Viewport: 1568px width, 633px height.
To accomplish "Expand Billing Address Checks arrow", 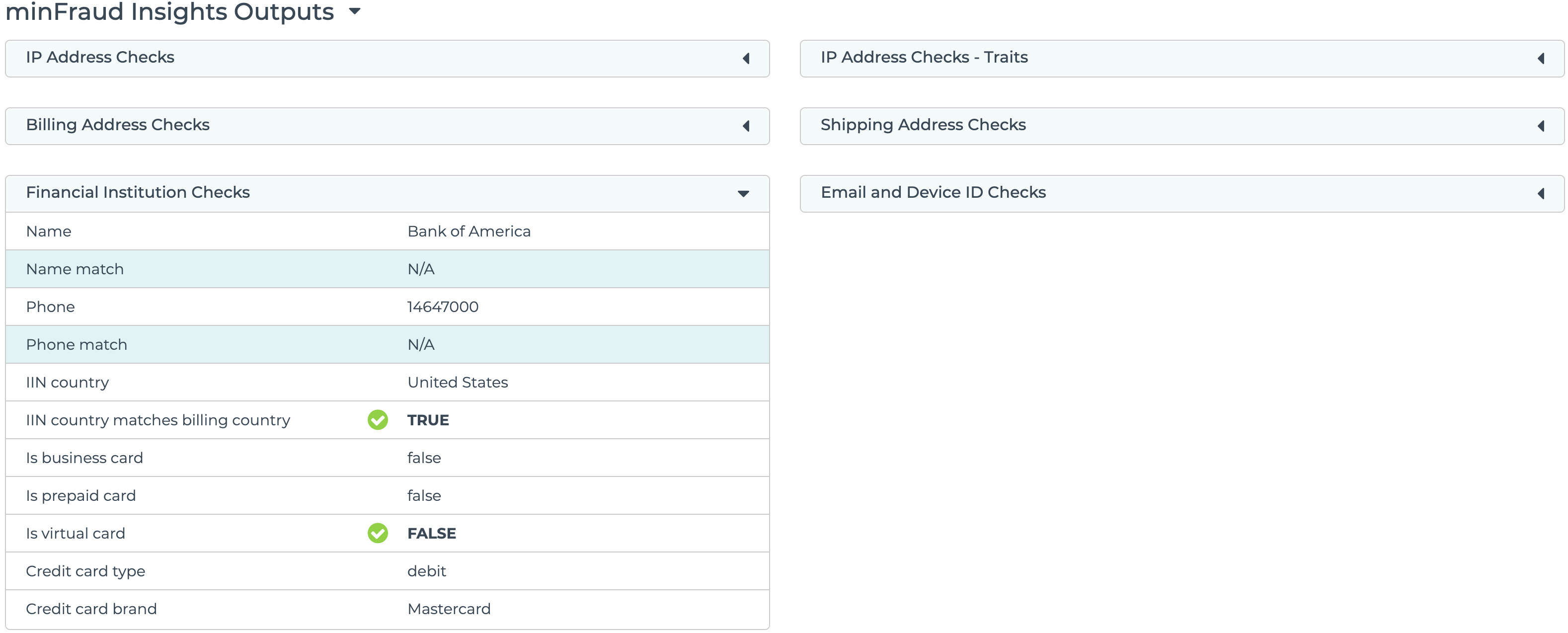I will [746, 126].
